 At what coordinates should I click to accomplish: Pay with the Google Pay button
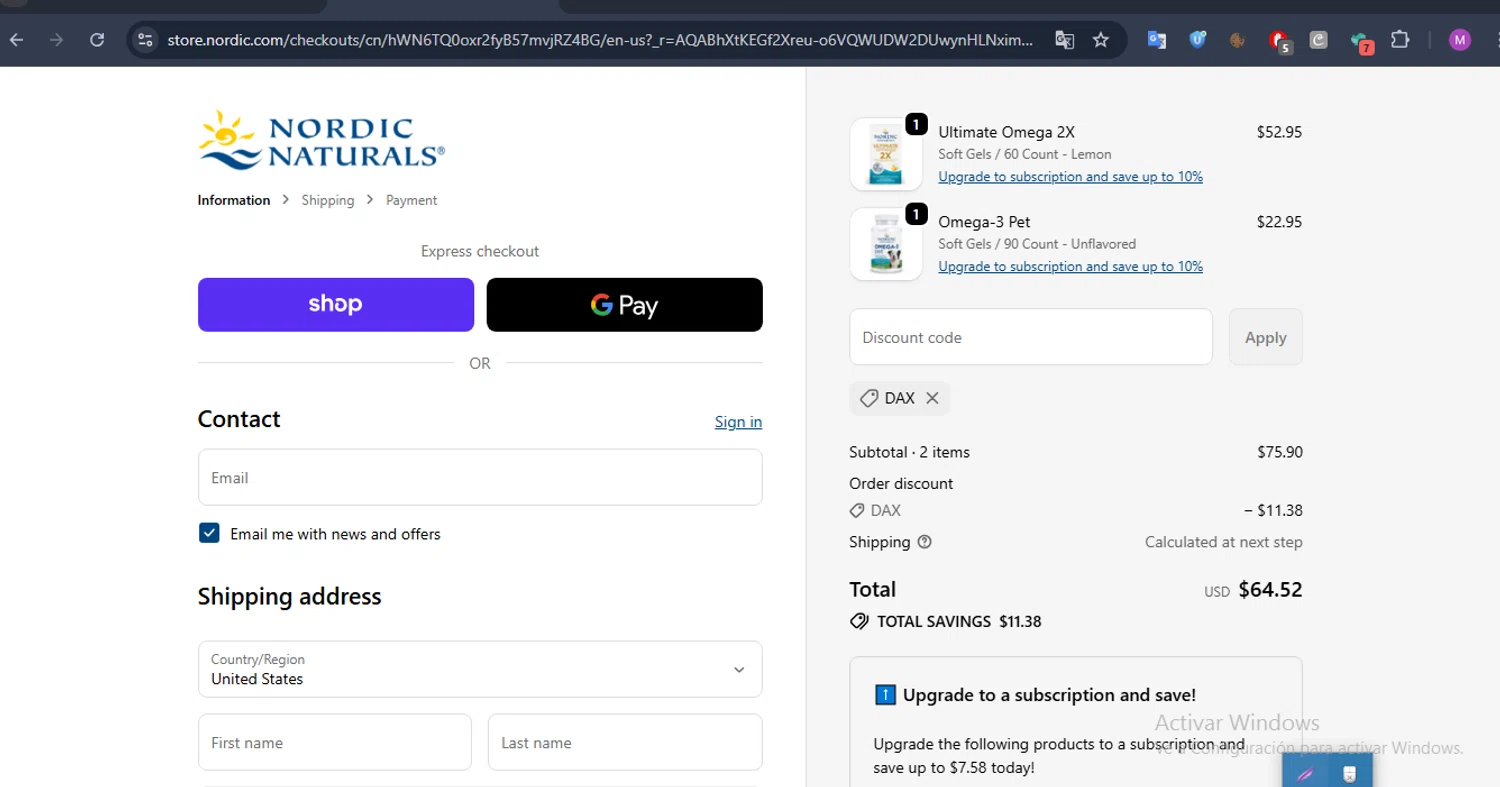[x=625, y=304]
